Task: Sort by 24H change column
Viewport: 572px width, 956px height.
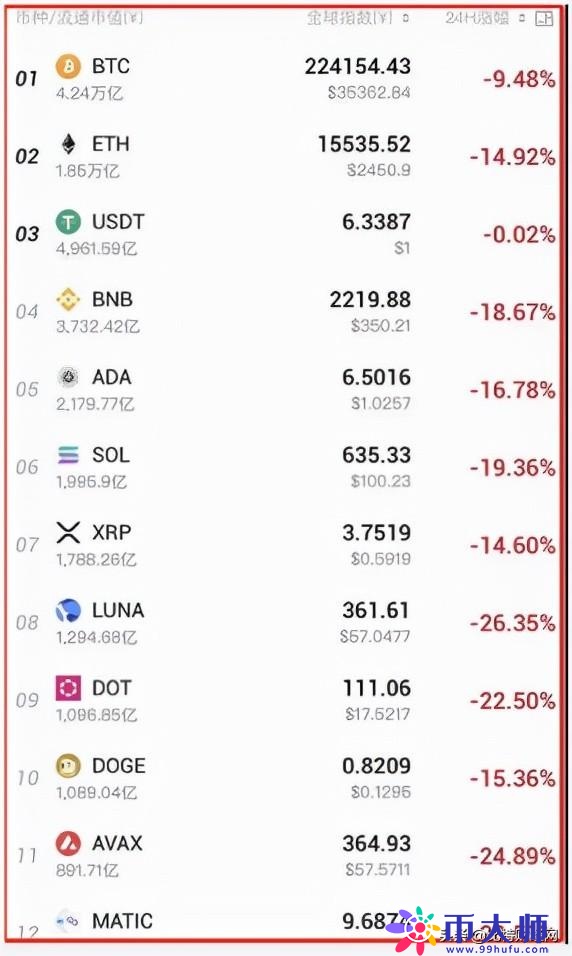Action: point(485,18)
